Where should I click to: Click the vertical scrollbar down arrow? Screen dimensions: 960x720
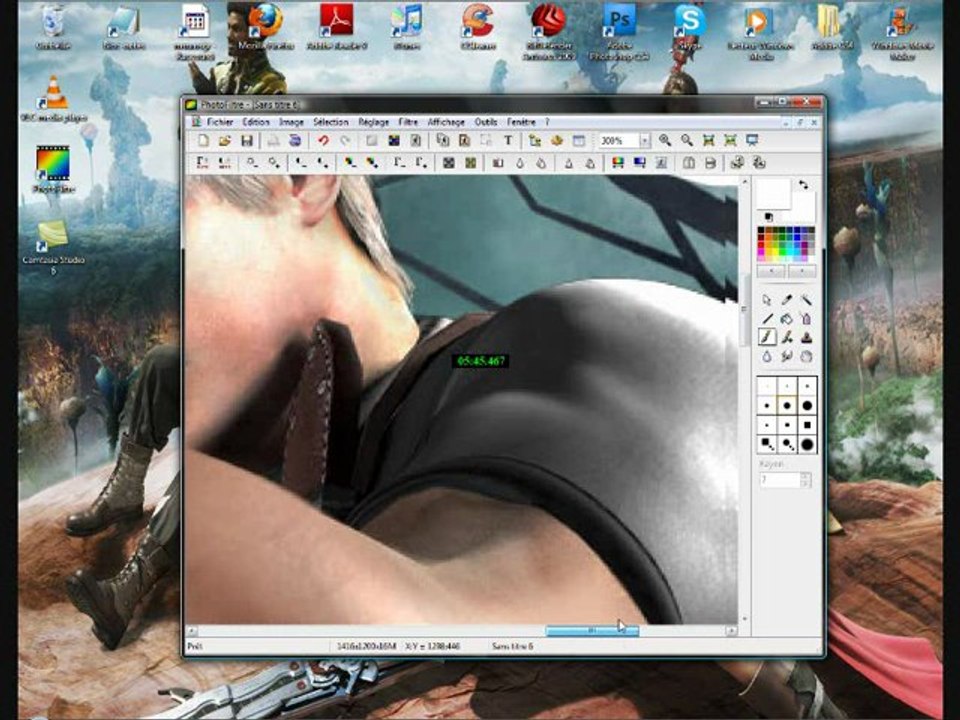point(744,618)
